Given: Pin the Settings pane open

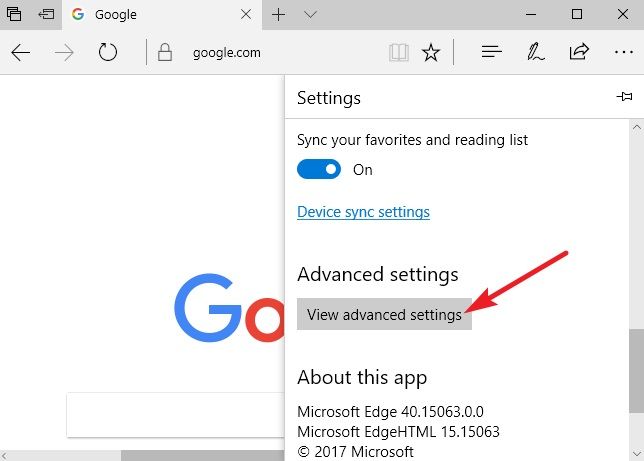Looking at the screenshot, I should pyautogui.click(x=625, y=97).
